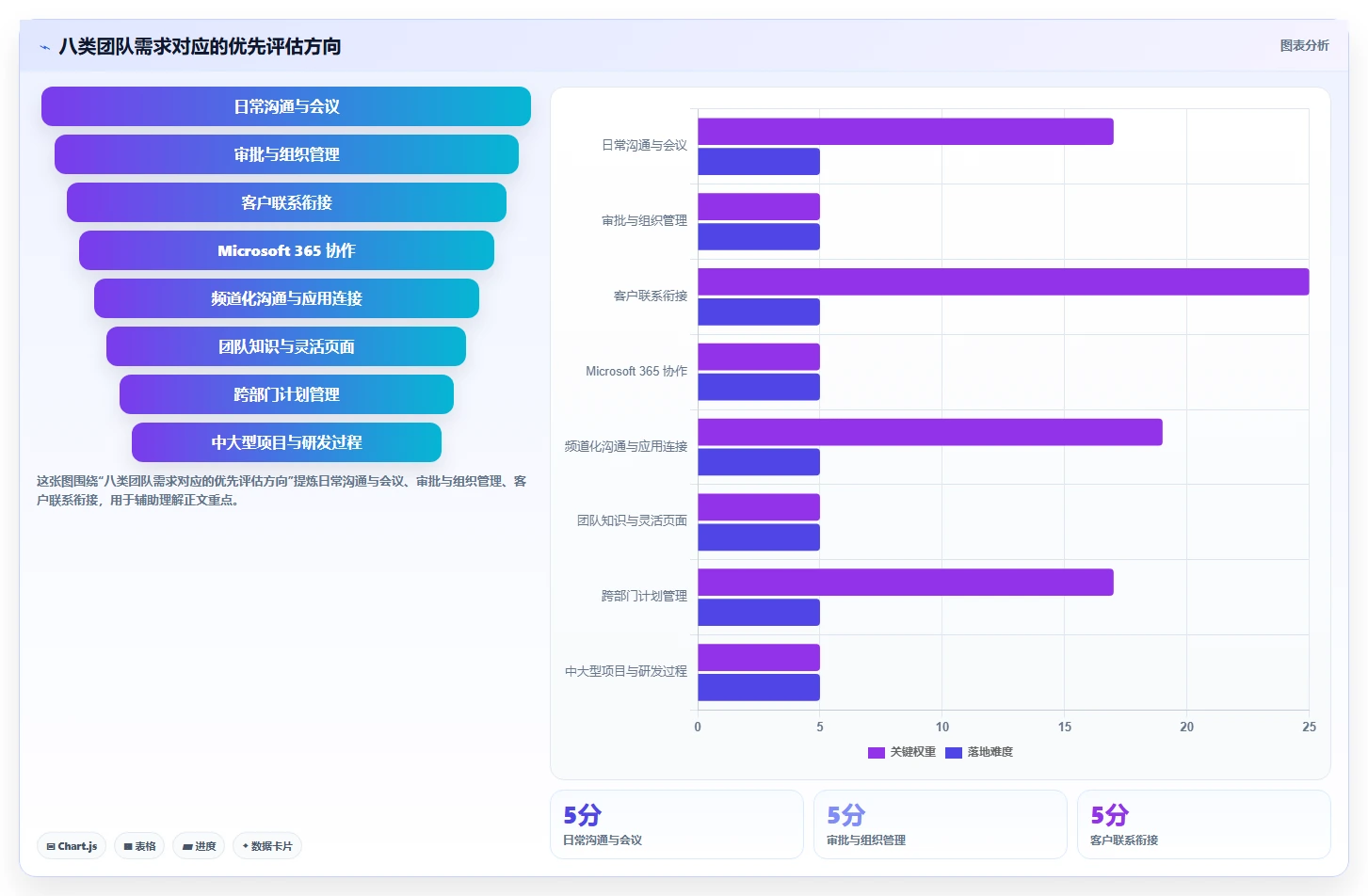Click the x-axis value 25
This screenshot has height=896, width=1368.
1309,727
